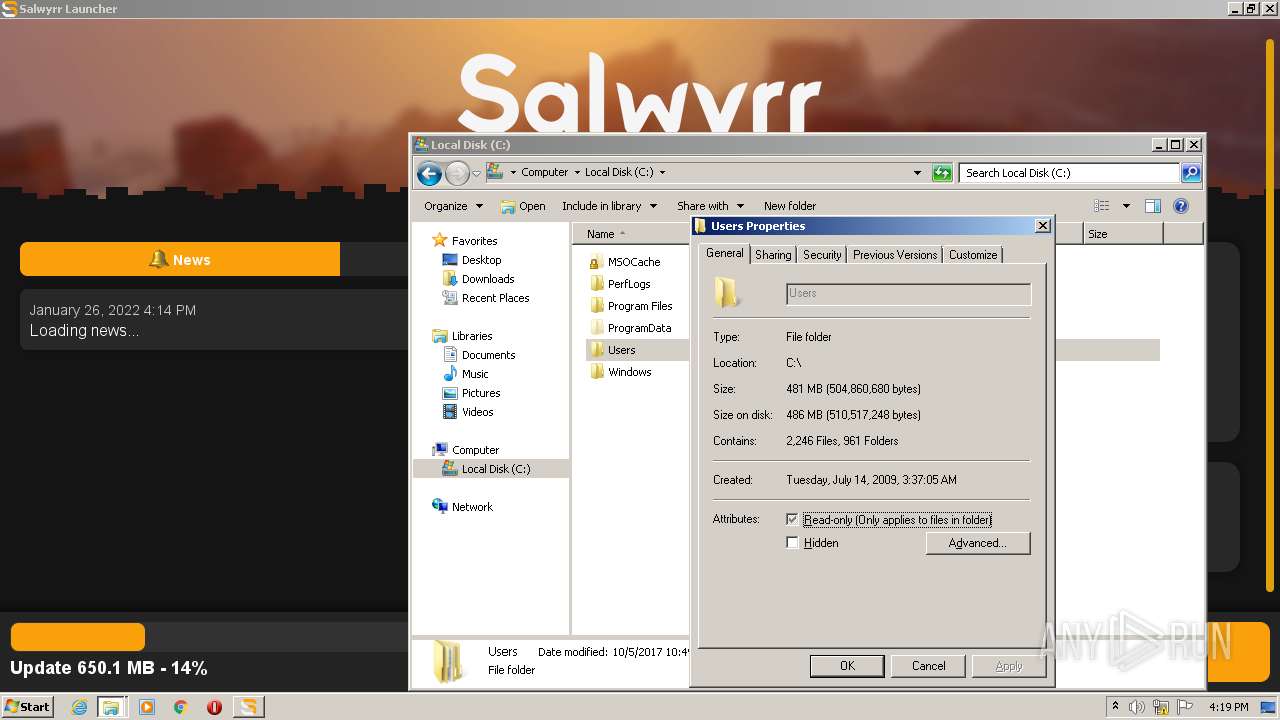1280x720 pixels.
Task: Switch to the General tab
Action: 724,254
